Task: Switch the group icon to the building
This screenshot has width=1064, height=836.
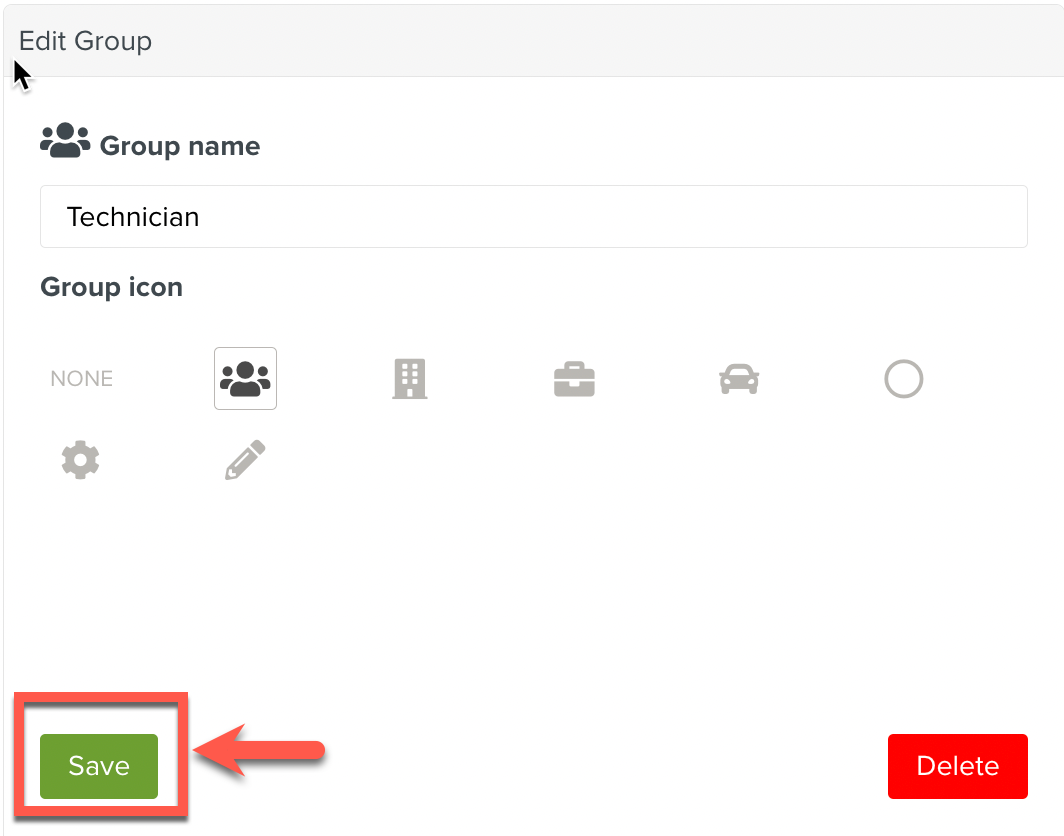Action: coord(410,378)
